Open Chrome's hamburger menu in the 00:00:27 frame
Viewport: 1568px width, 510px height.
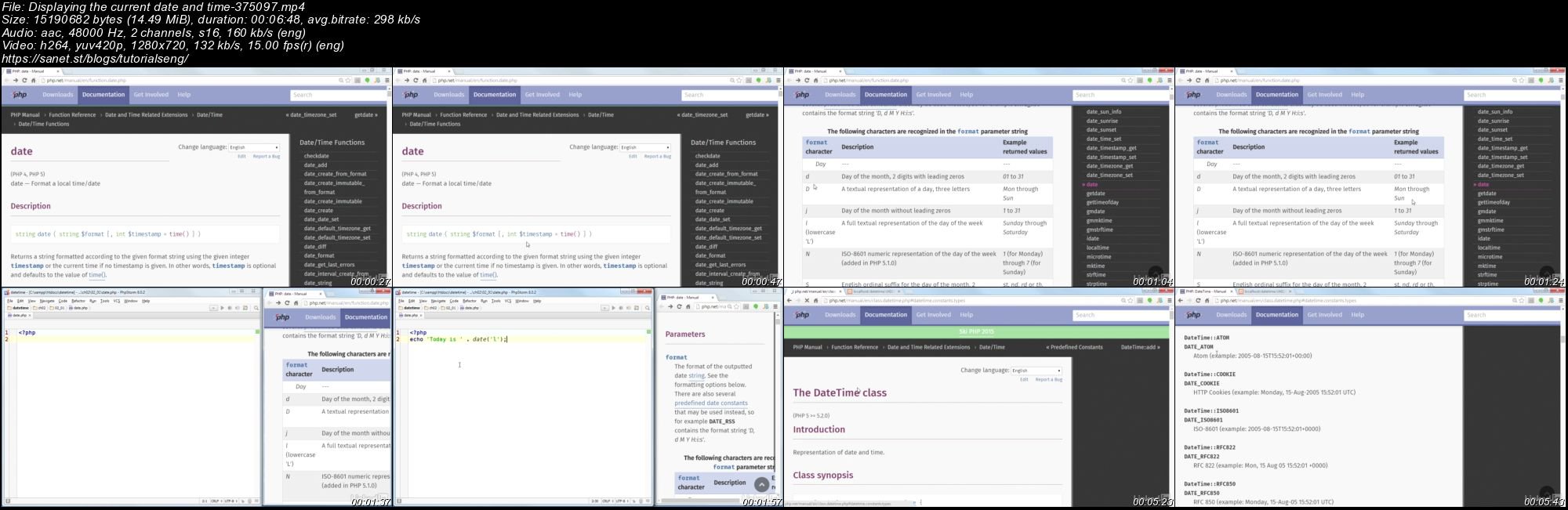pyautogui.click(x=387, y=80)
